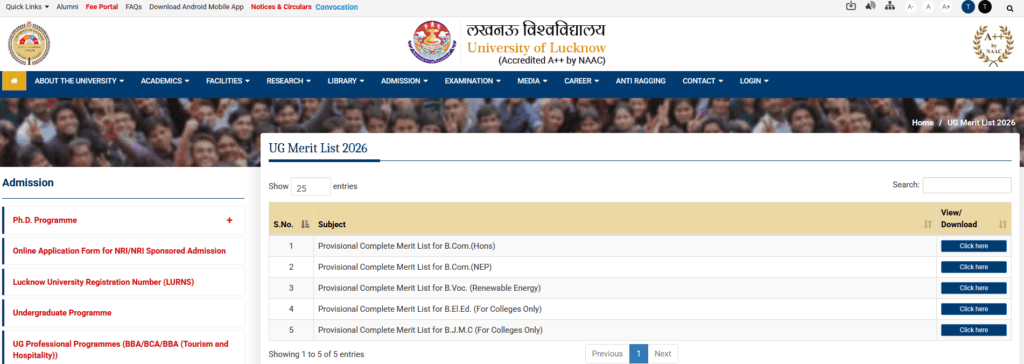1024x364 pixels.
Task: Click here for B.Com.(Hons) merit list
Action: click(x=973, y=246)
